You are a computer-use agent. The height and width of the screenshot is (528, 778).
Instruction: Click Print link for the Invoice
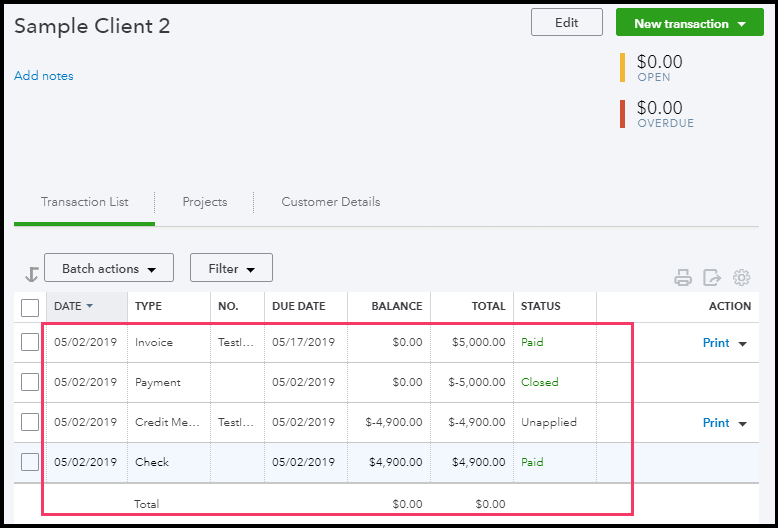(x=716, y=343)
